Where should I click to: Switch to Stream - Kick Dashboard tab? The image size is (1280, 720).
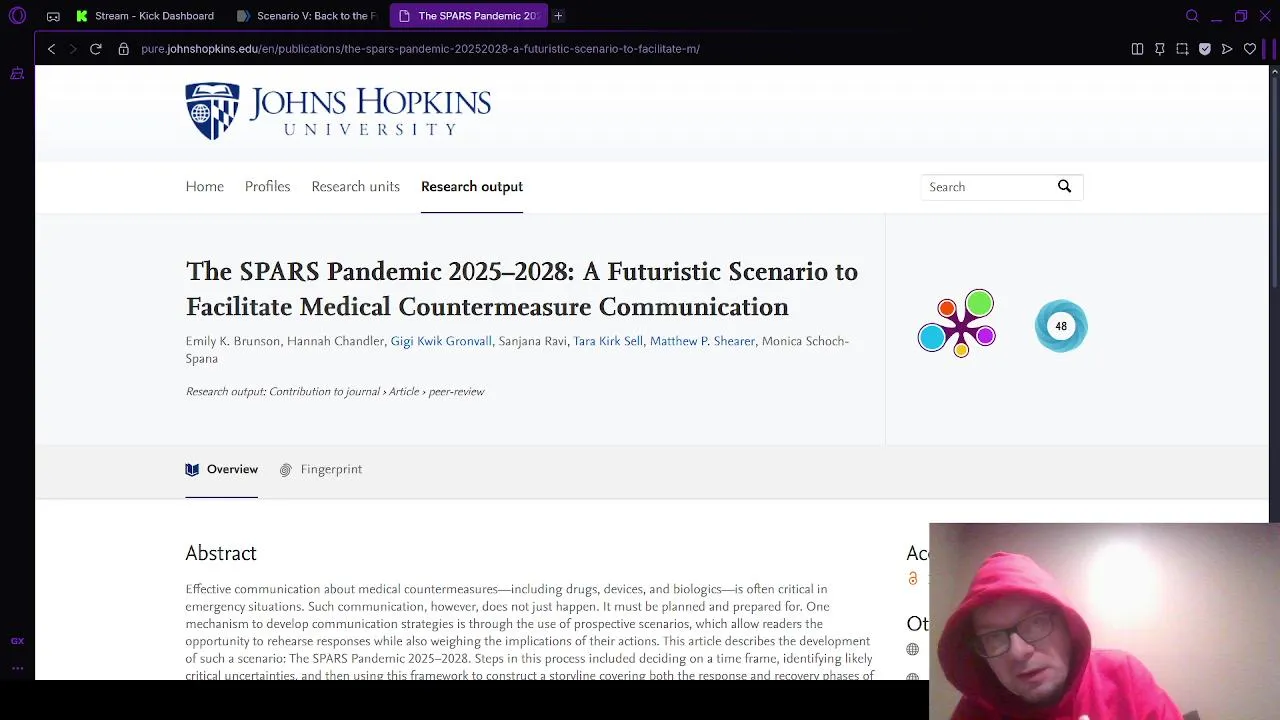146,16
